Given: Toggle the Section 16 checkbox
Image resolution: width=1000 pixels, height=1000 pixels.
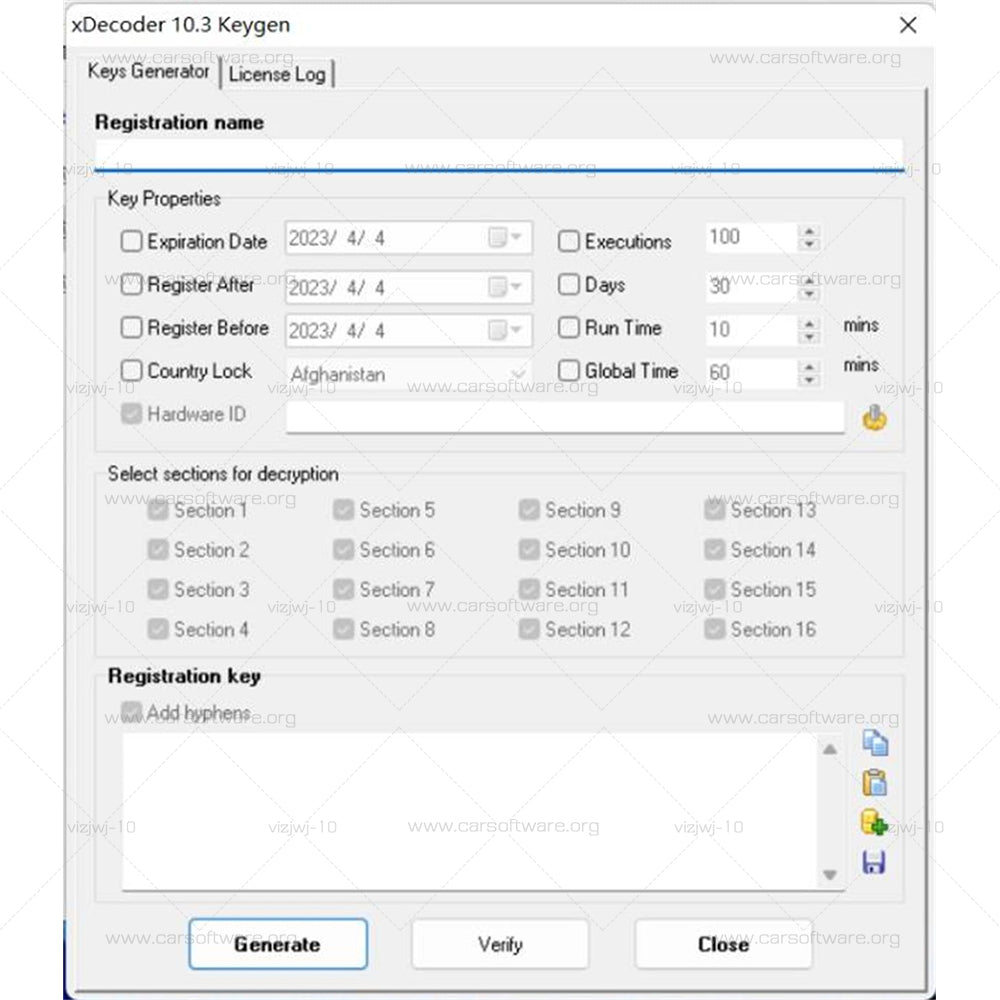Looking at the screenshot, I should (x=714, y=629).
